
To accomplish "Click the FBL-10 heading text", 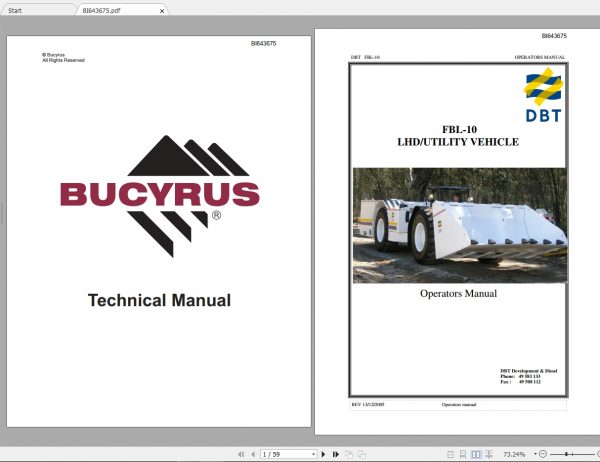I will (459, 129).
